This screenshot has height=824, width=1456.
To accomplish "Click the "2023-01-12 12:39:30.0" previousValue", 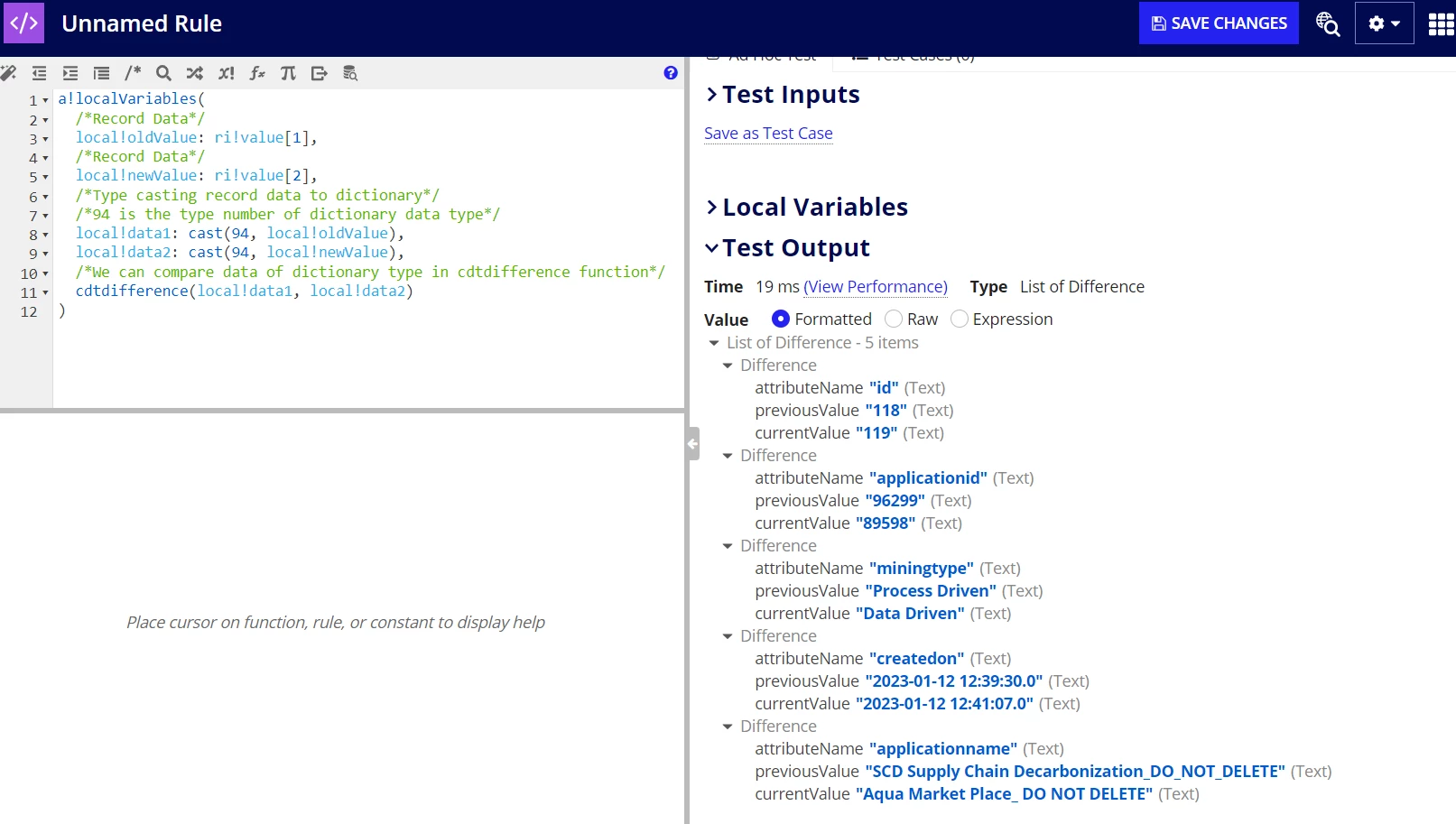I will (954, 681).
